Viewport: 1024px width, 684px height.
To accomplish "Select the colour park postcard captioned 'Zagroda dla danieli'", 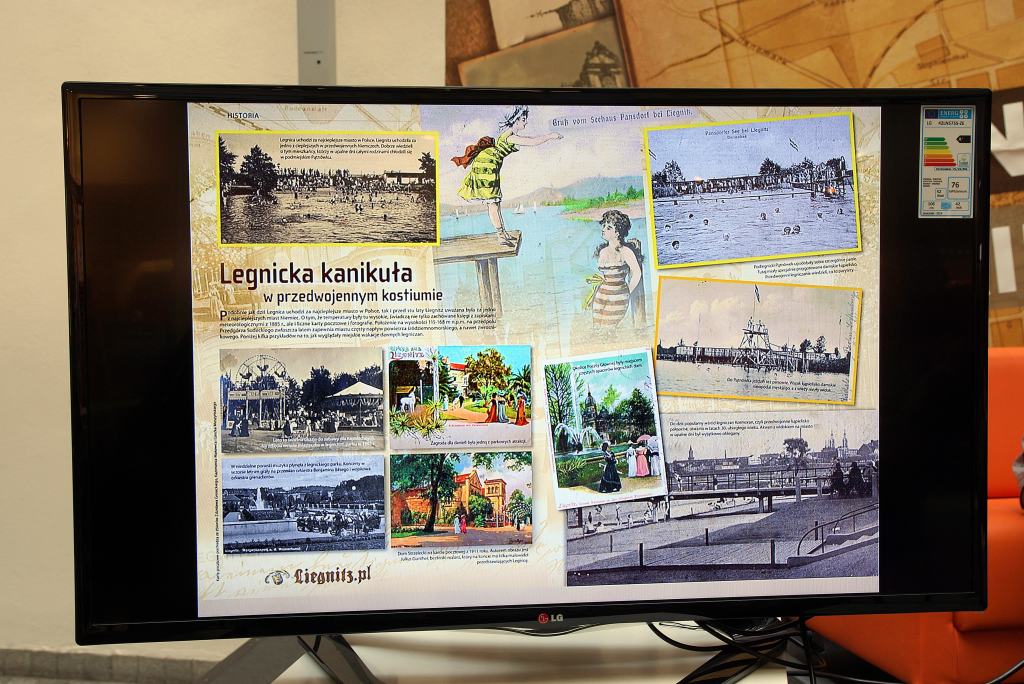I will point(460,397).
